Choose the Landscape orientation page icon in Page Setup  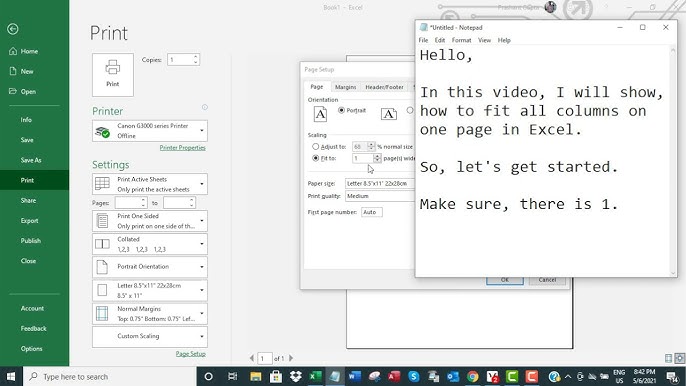pos(388,114)
